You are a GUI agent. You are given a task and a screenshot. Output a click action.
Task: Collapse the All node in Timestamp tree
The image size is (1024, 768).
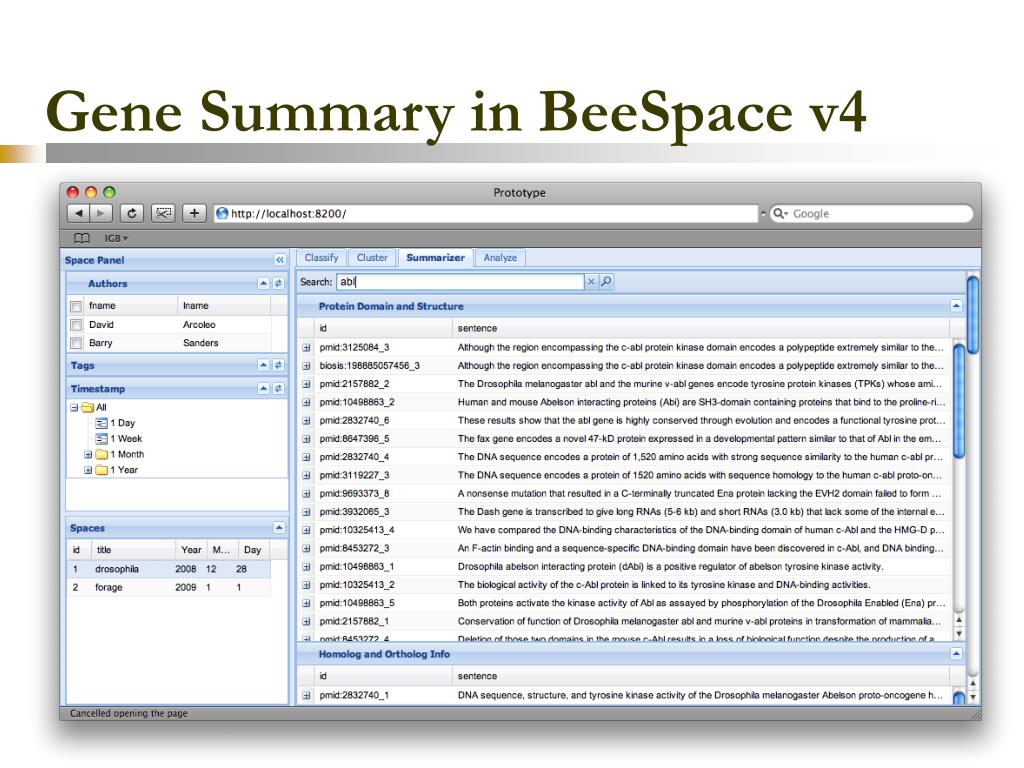point(74,408)
